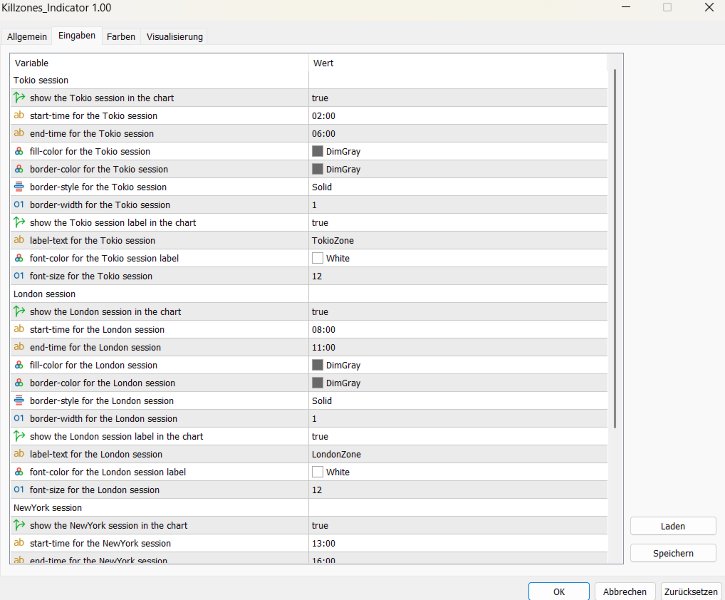Click string icon beside 'start-time for the NewYork session'
This screenshot has width=725, height=600.
pyautogui.click(x=19, y=543)
